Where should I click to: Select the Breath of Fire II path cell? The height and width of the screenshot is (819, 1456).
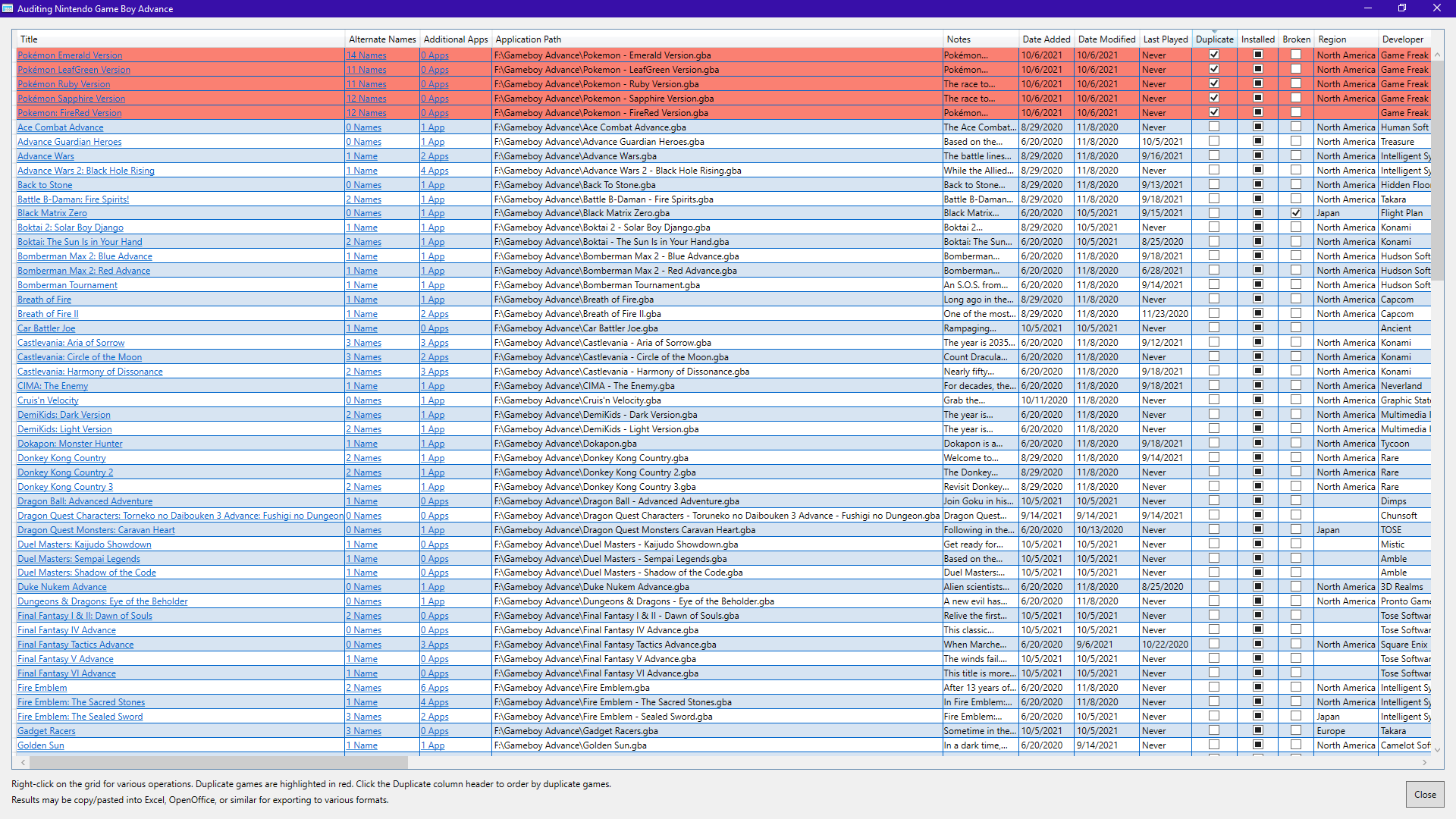point(717,314)
